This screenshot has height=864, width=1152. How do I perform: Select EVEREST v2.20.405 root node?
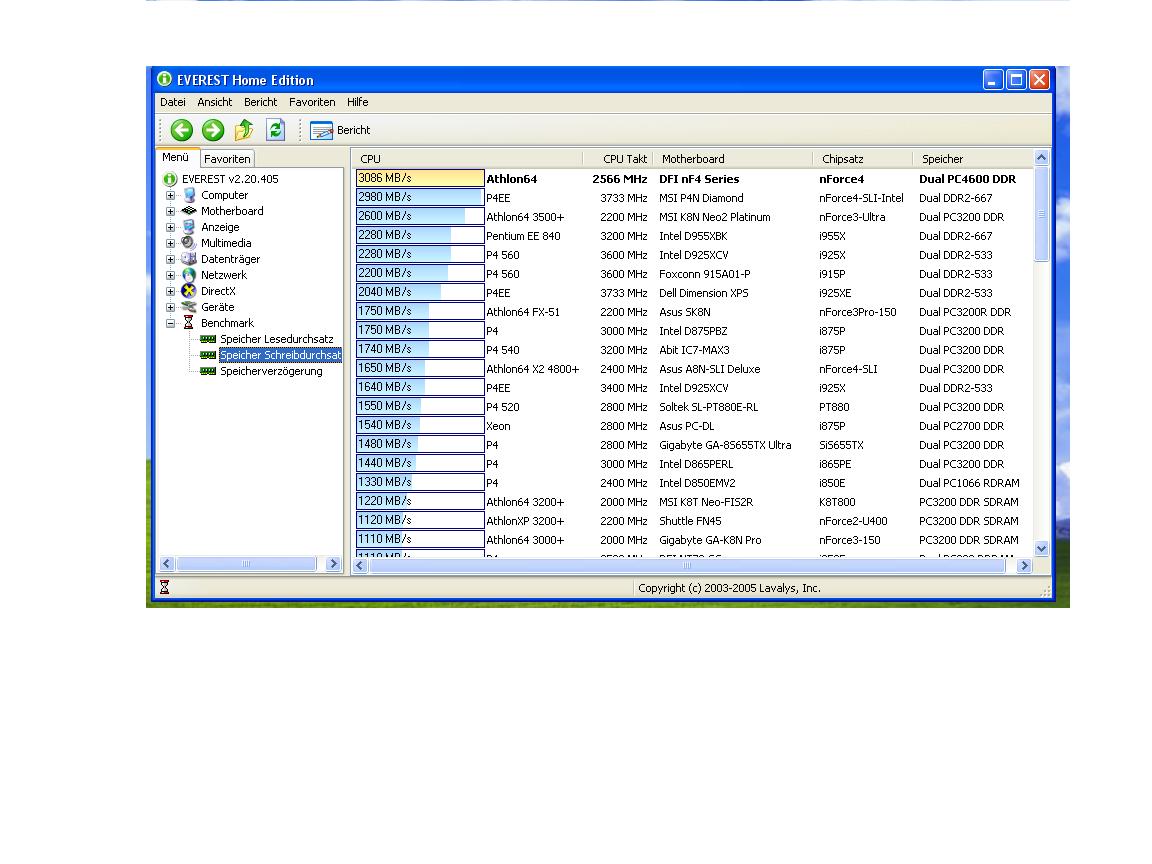point(230,179)
